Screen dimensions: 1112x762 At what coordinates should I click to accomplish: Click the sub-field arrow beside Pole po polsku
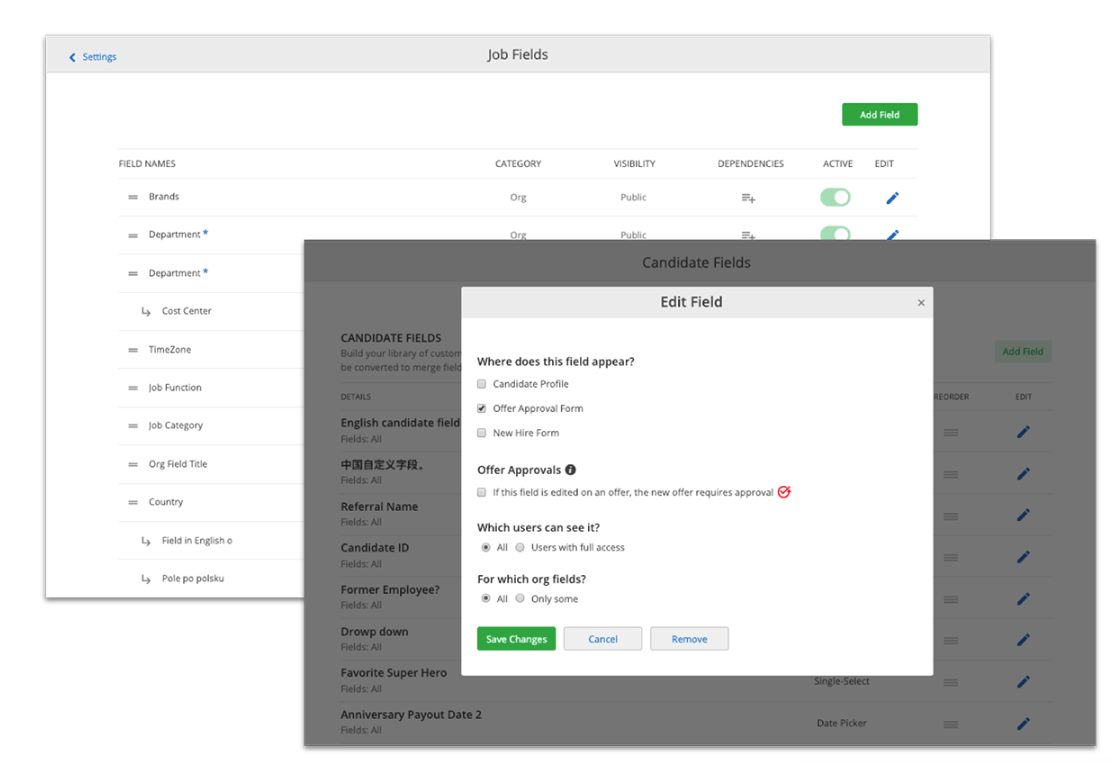pyautogui.click(x=145, y=579)
